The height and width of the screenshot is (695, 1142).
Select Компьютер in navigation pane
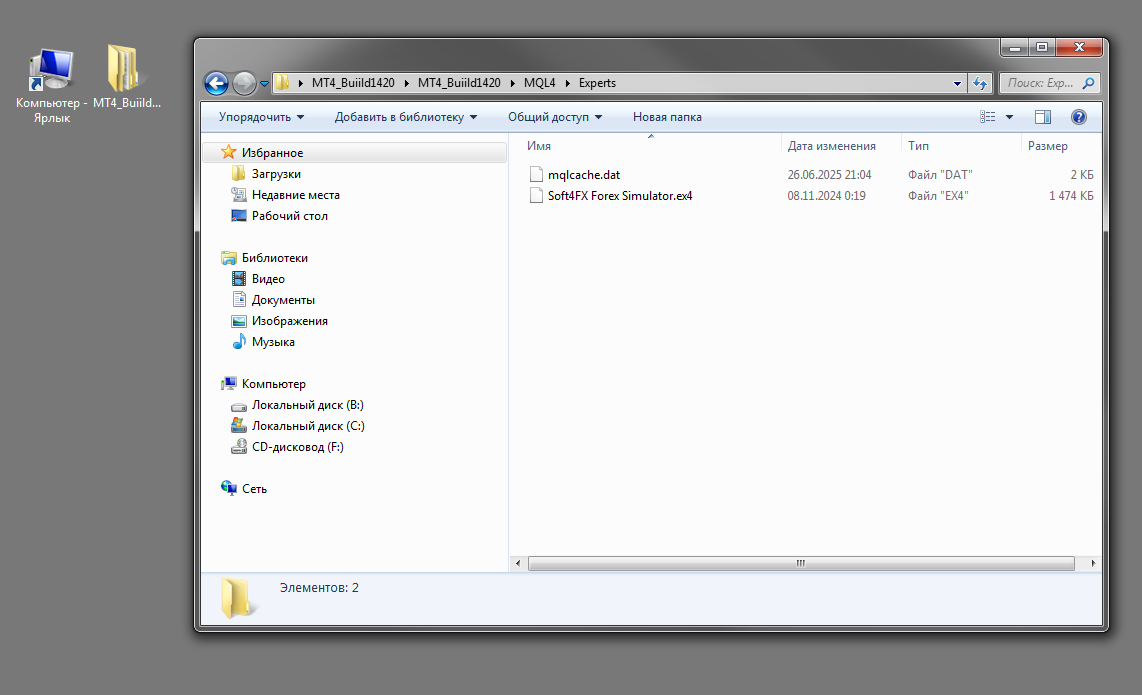274,385
